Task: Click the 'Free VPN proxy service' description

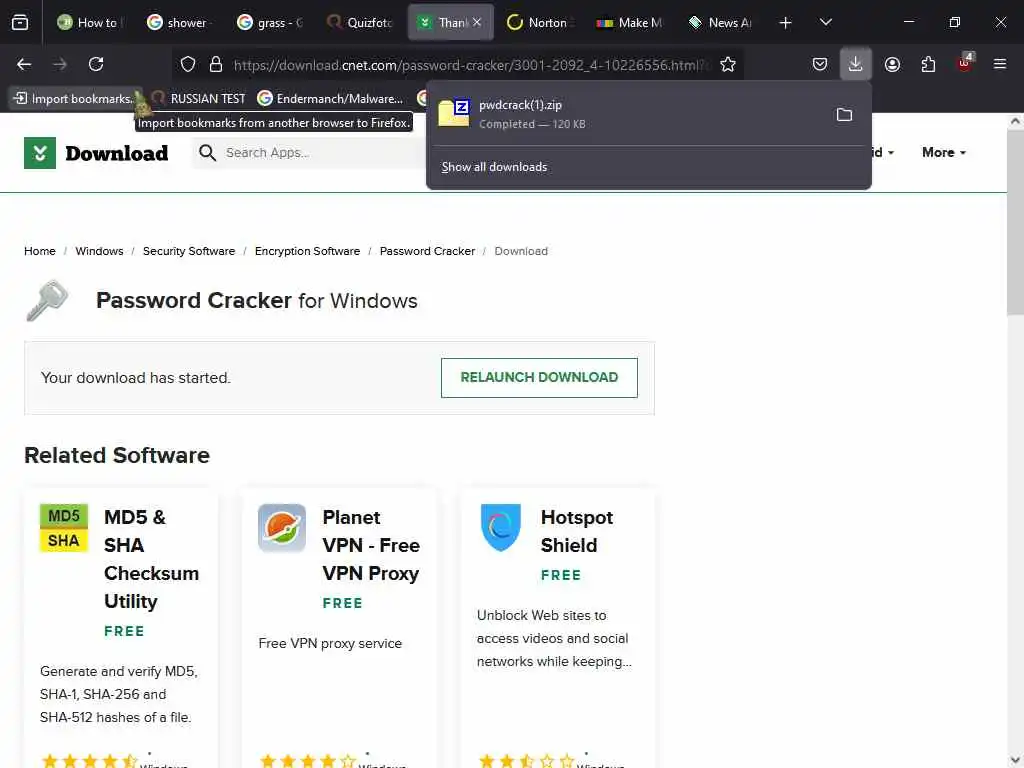Action: pos(330,644)
